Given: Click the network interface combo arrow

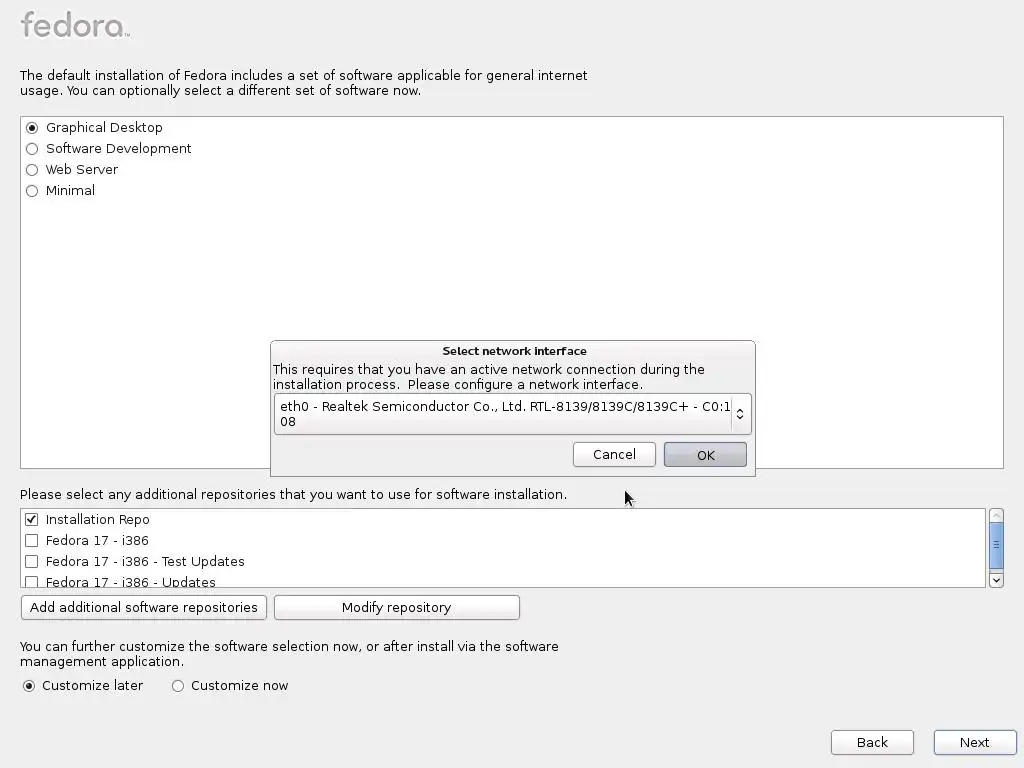Looking at the screenshot, I should coord(740,414).
